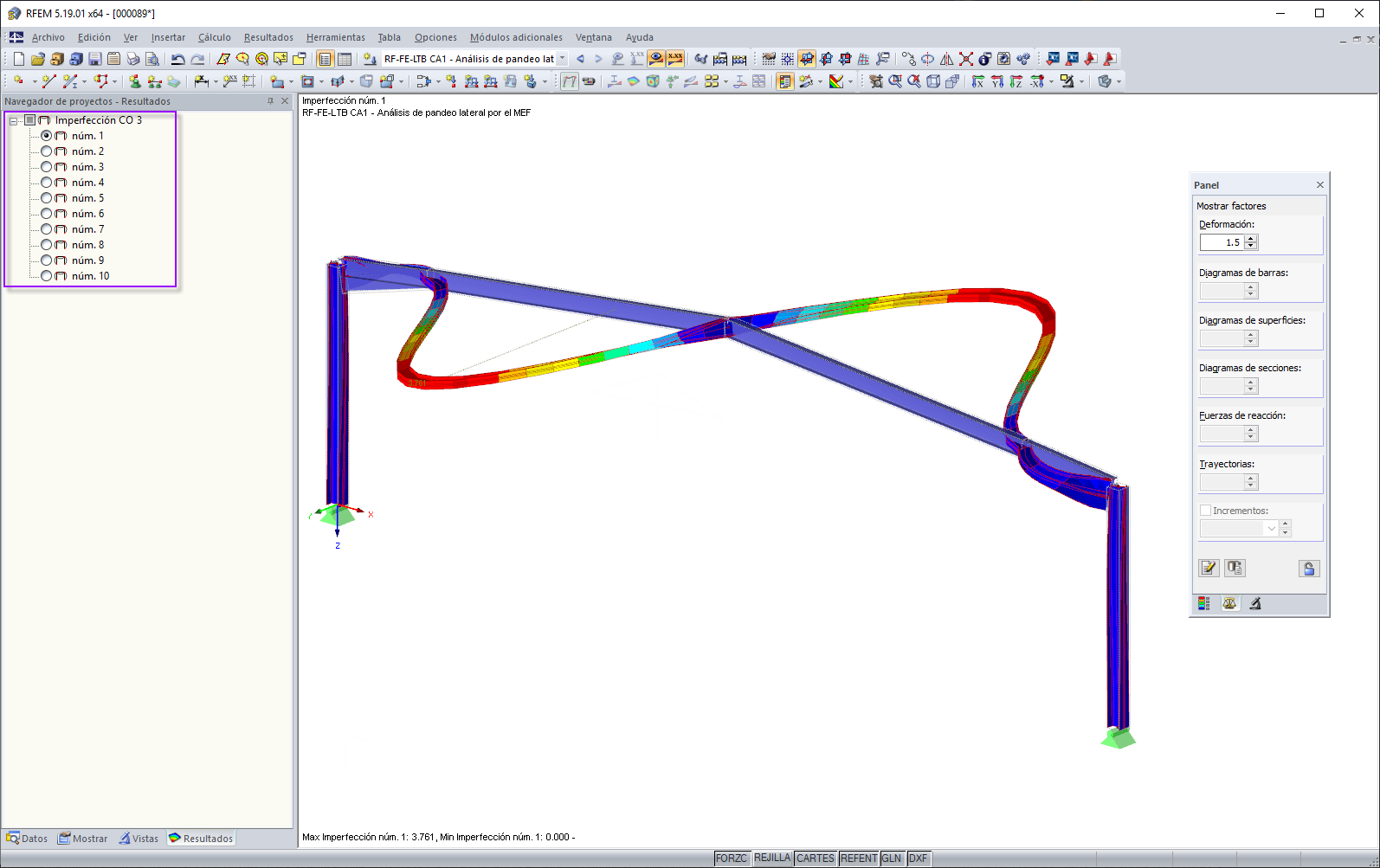Click the isometric wireframe cube icon

[933, 81]
